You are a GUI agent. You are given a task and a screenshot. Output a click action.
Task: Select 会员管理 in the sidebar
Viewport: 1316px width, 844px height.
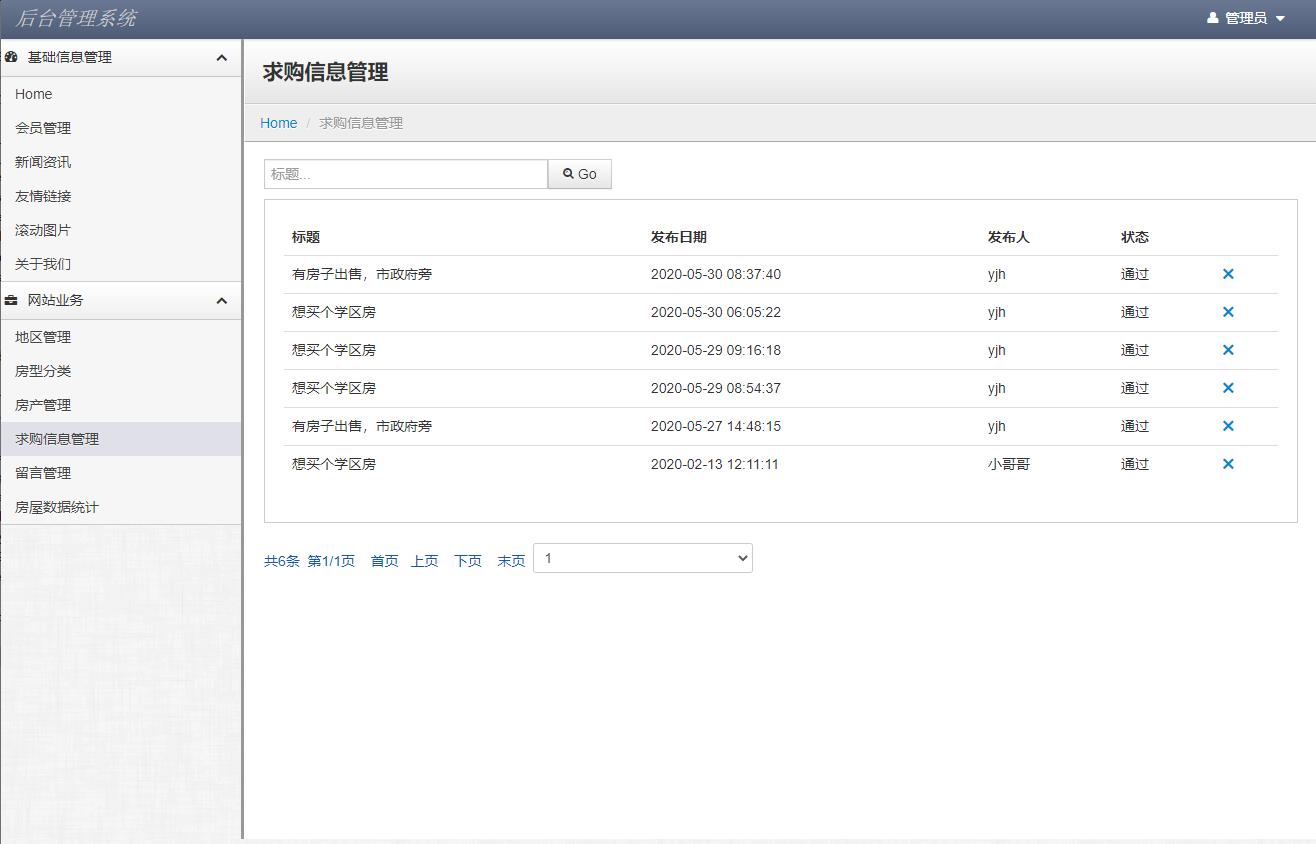(42, 128)
